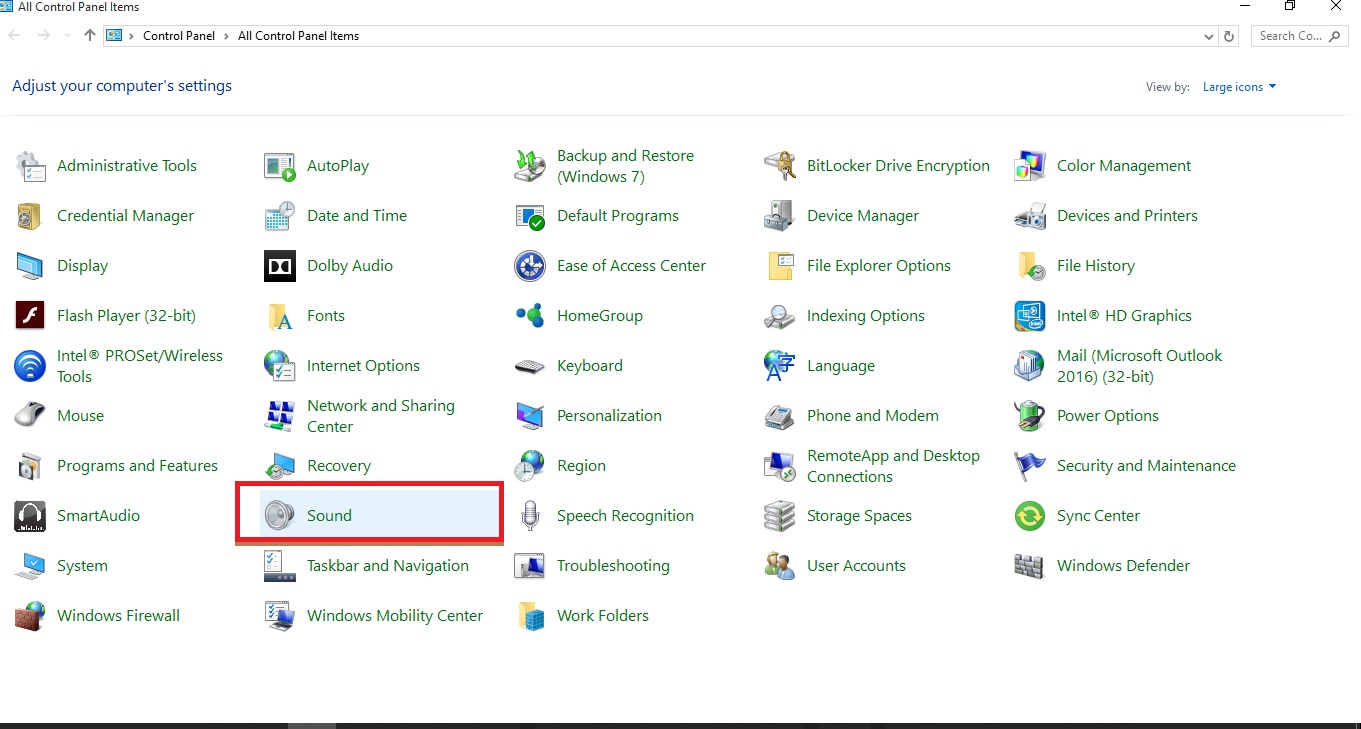Open the System icon
This screenshot has width=1361, height=729.
click(x=31, y=566)
